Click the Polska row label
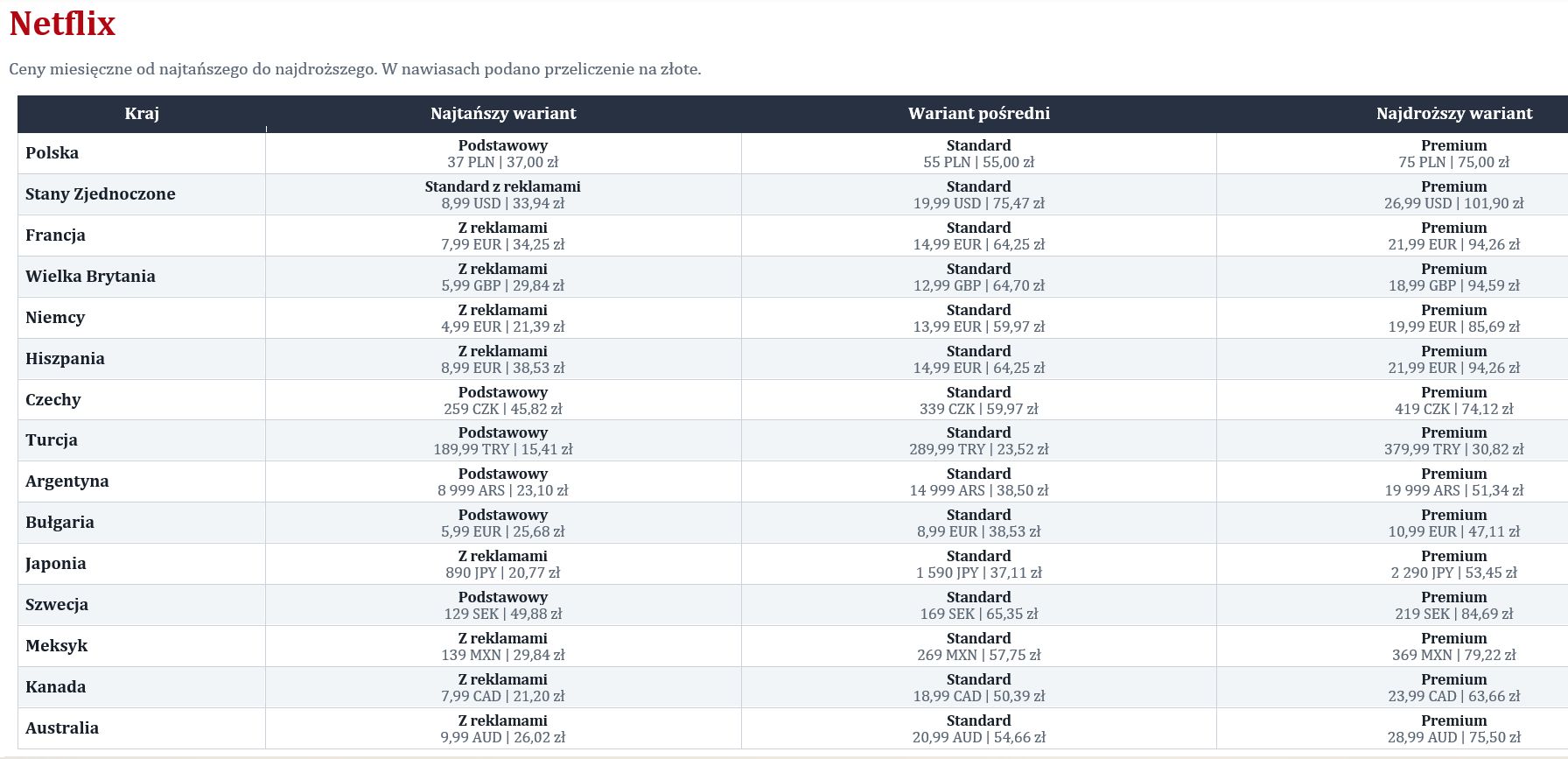The image size is (1568, 759). [52, 153]
